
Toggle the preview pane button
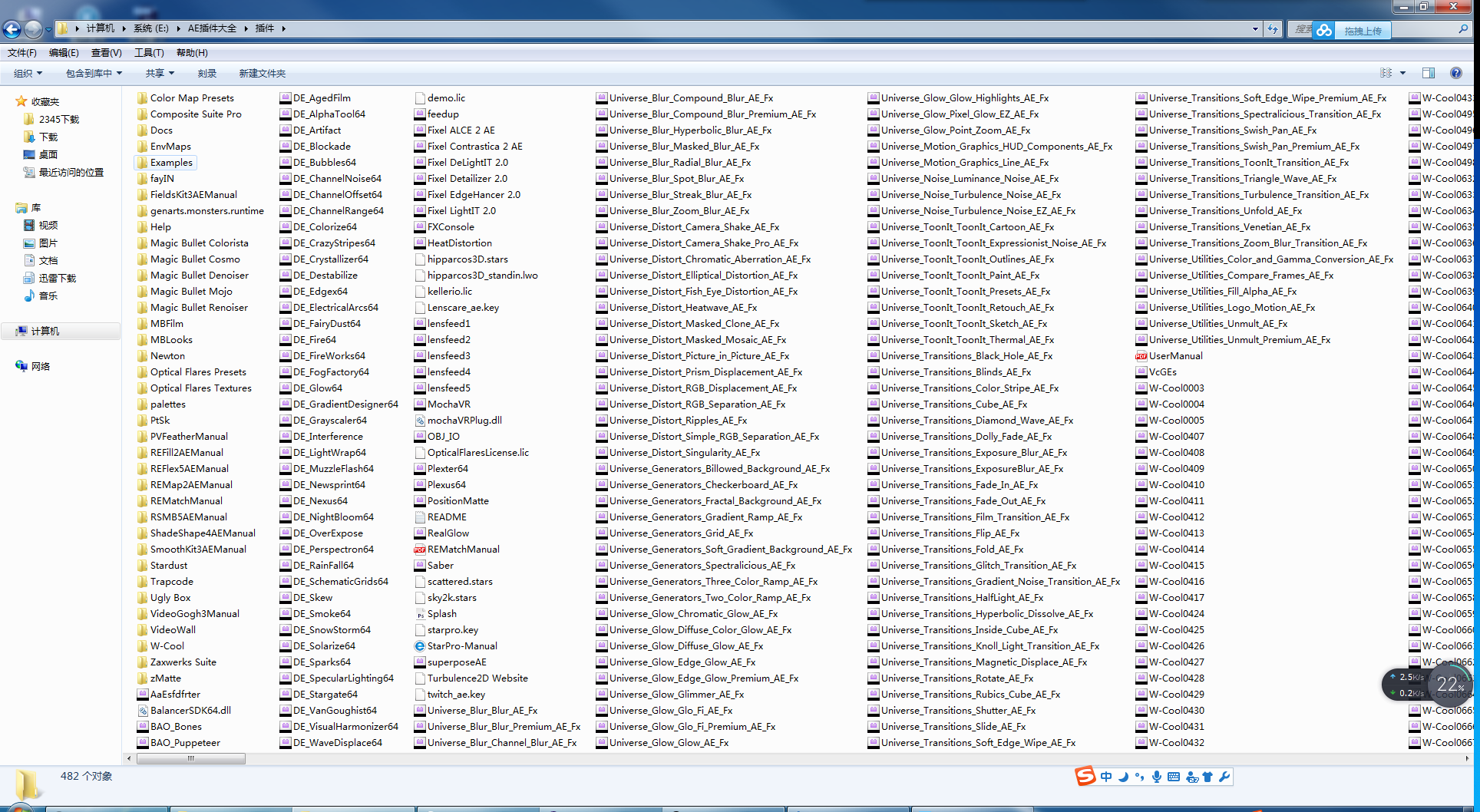tap(1429, 73)
